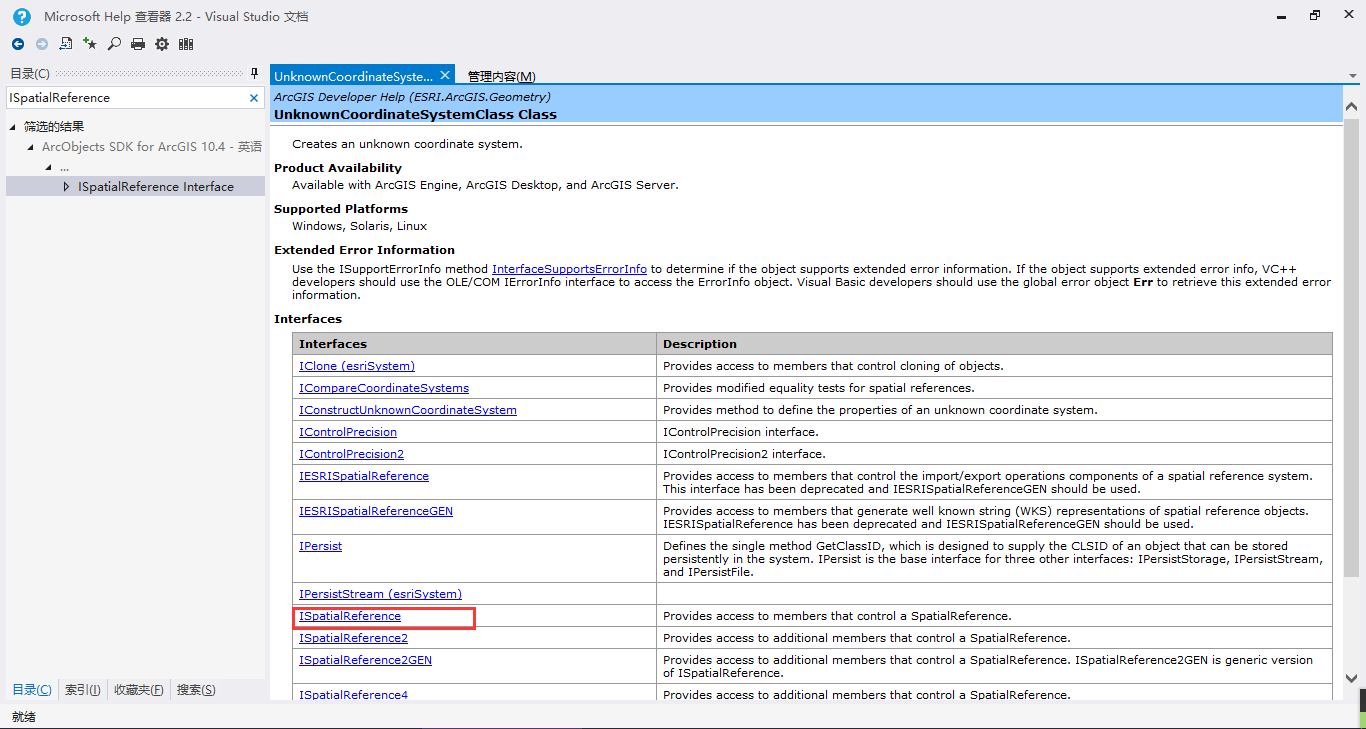Click the "Product Availability" heading
The image size is (1366, 729).
pyautogui.click(x=338, y=168)
